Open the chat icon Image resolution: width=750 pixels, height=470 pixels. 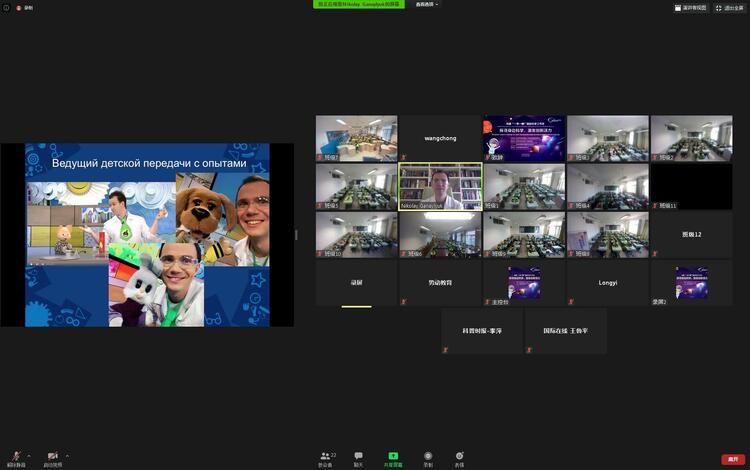[358, 456]
